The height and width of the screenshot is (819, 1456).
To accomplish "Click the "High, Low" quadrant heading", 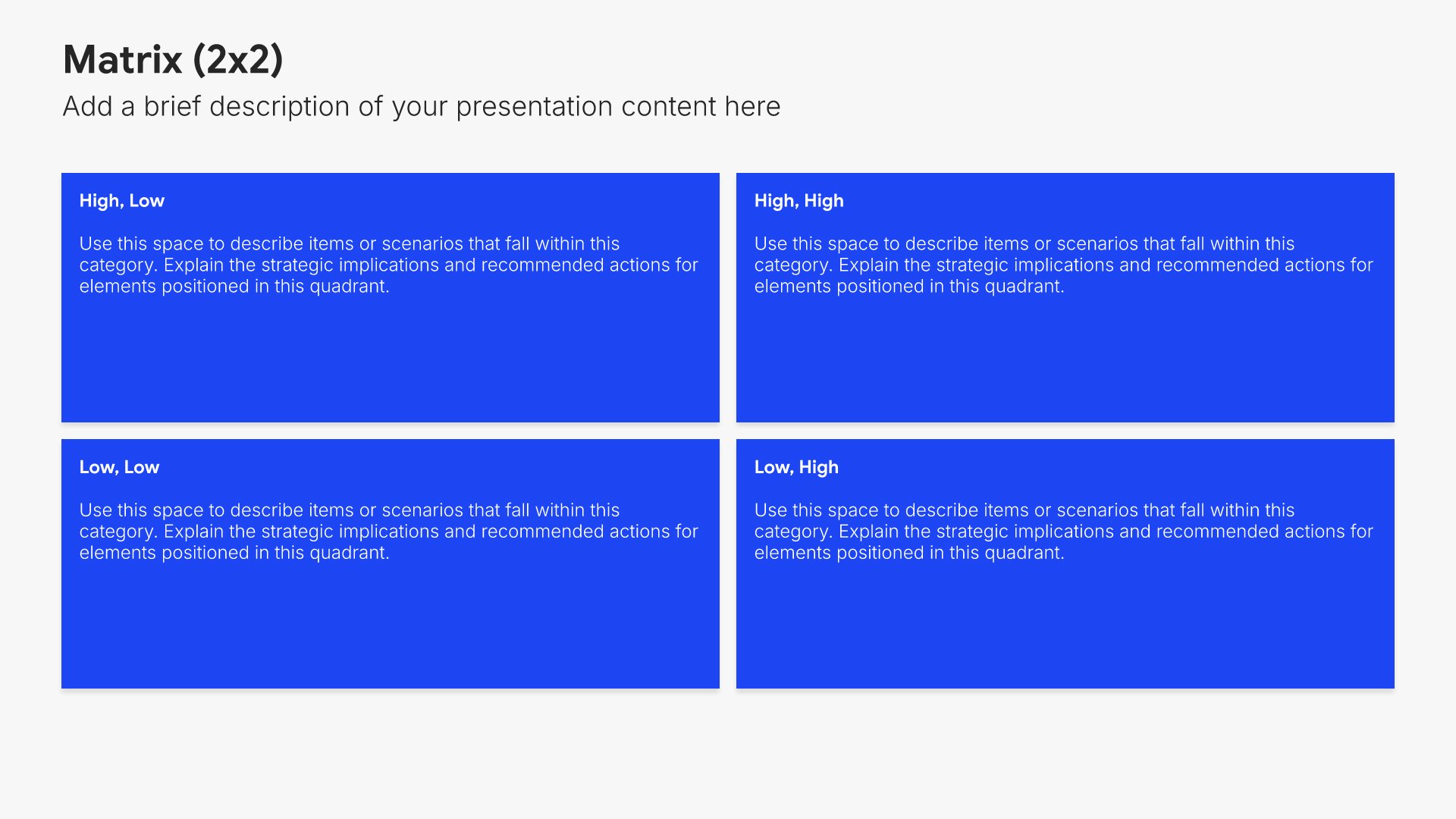I will point(121,201).
